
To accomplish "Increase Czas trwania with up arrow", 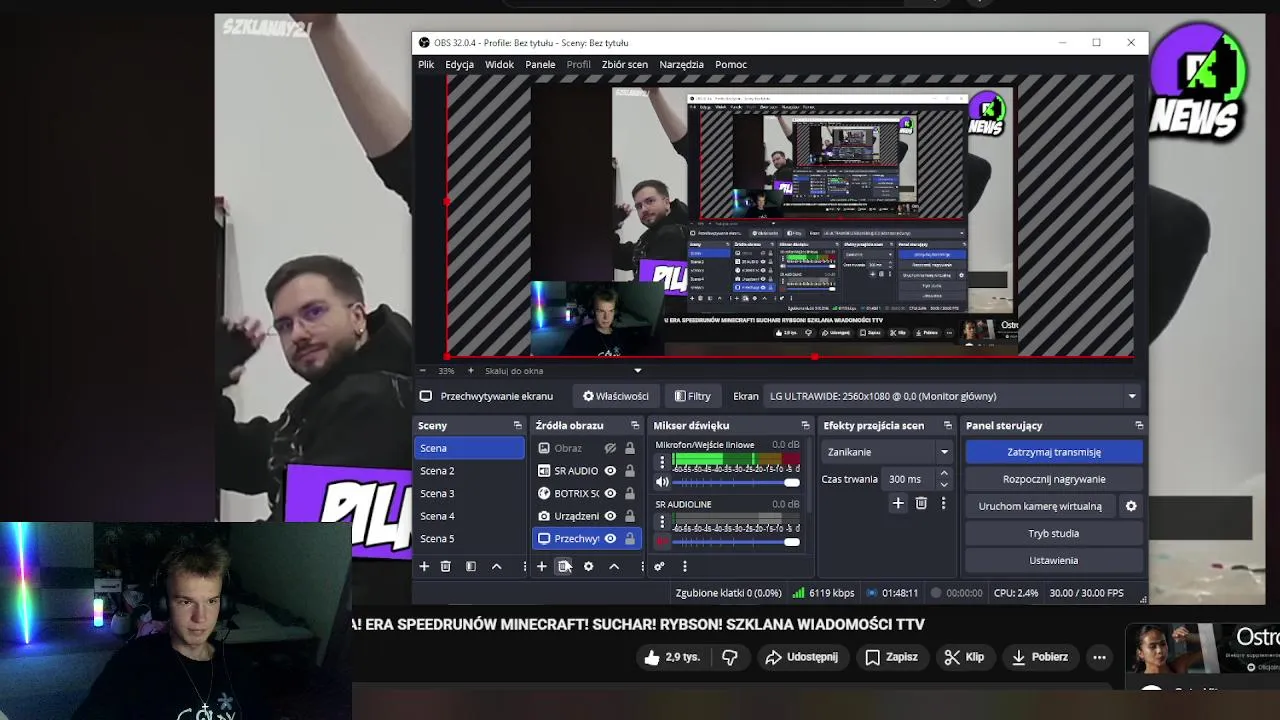I will click(x=944, y=474).
